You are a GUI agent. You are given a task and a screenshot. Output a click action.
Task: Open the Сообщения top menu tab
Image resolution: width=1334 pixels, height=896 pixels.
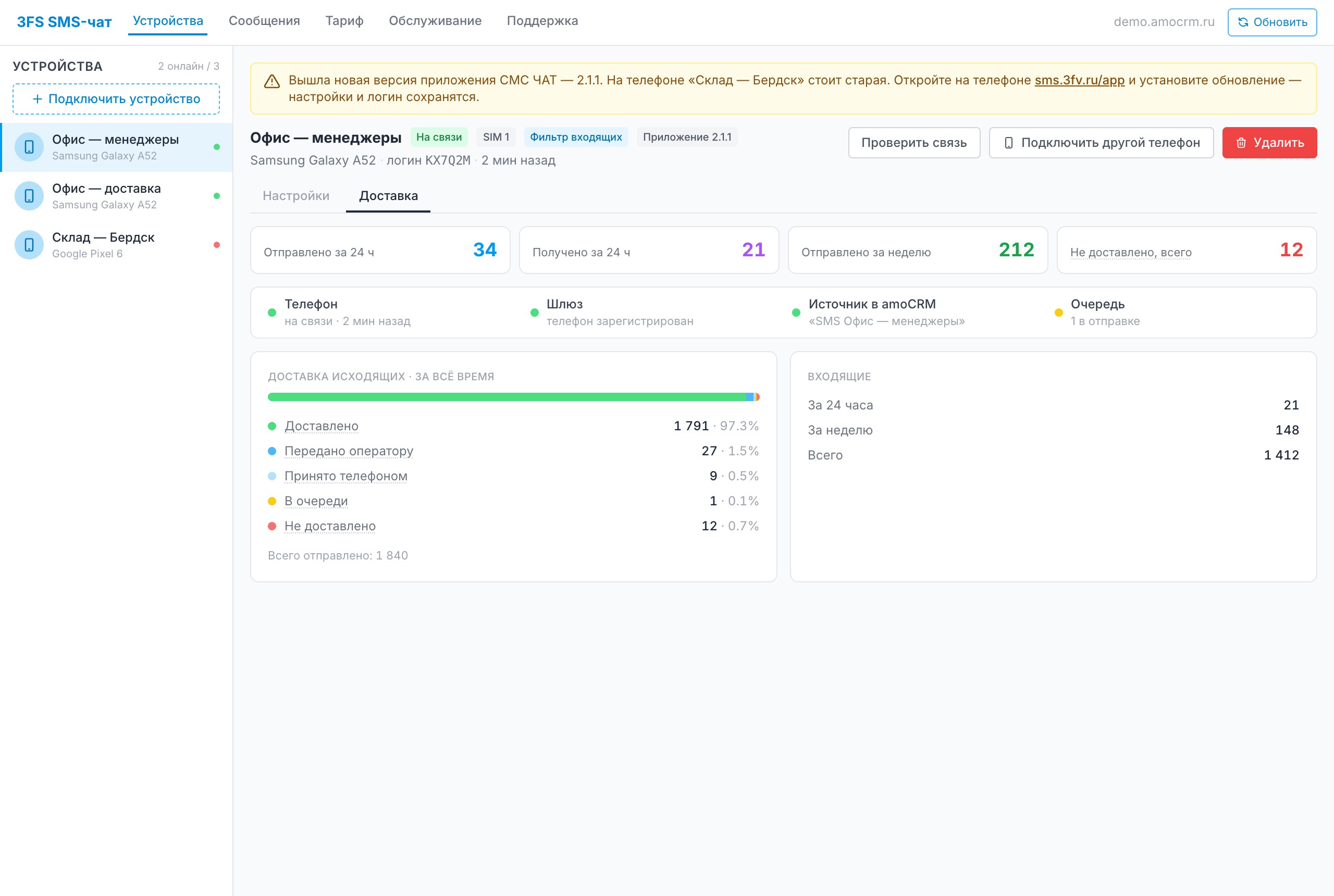(264, 21)
